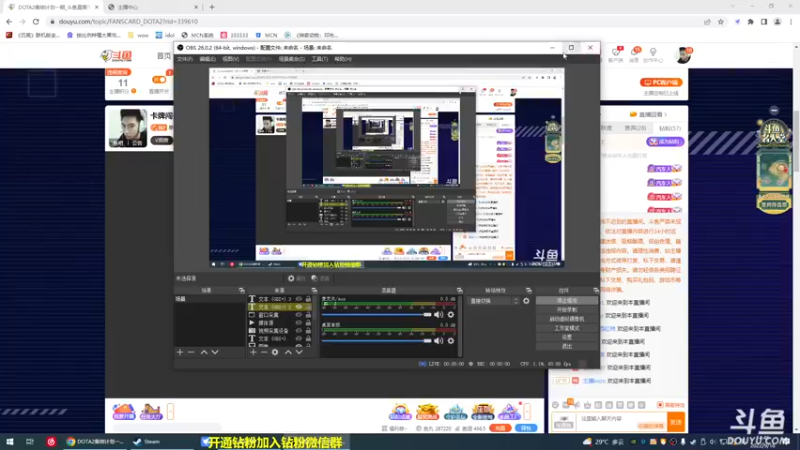800x450 pixels.
Task: Open OBS 文件(F) menu
Action: pyautogui.click(x=185, y=59)
